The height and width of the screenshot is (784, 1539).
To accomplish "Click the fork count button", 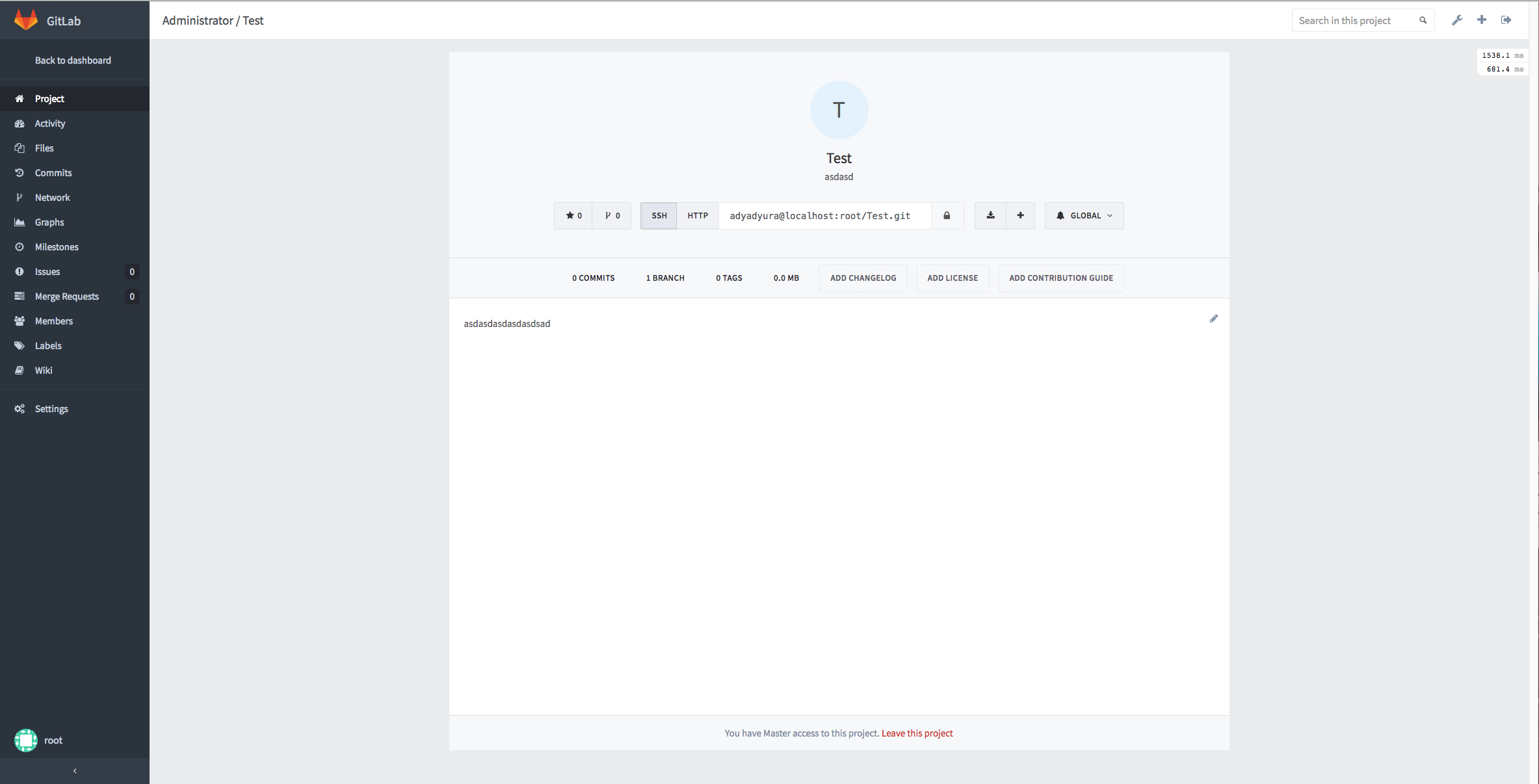I will point(612,216).
